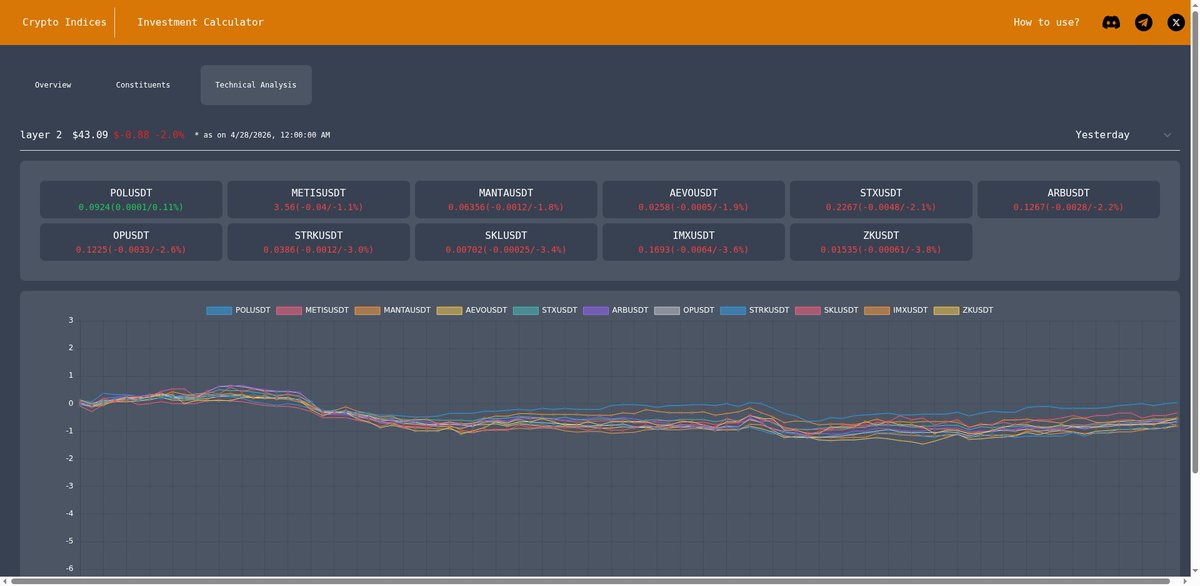Screen dimensions: 1200x586
Task: Click the How to use? link
Action: click(1046, 21)
